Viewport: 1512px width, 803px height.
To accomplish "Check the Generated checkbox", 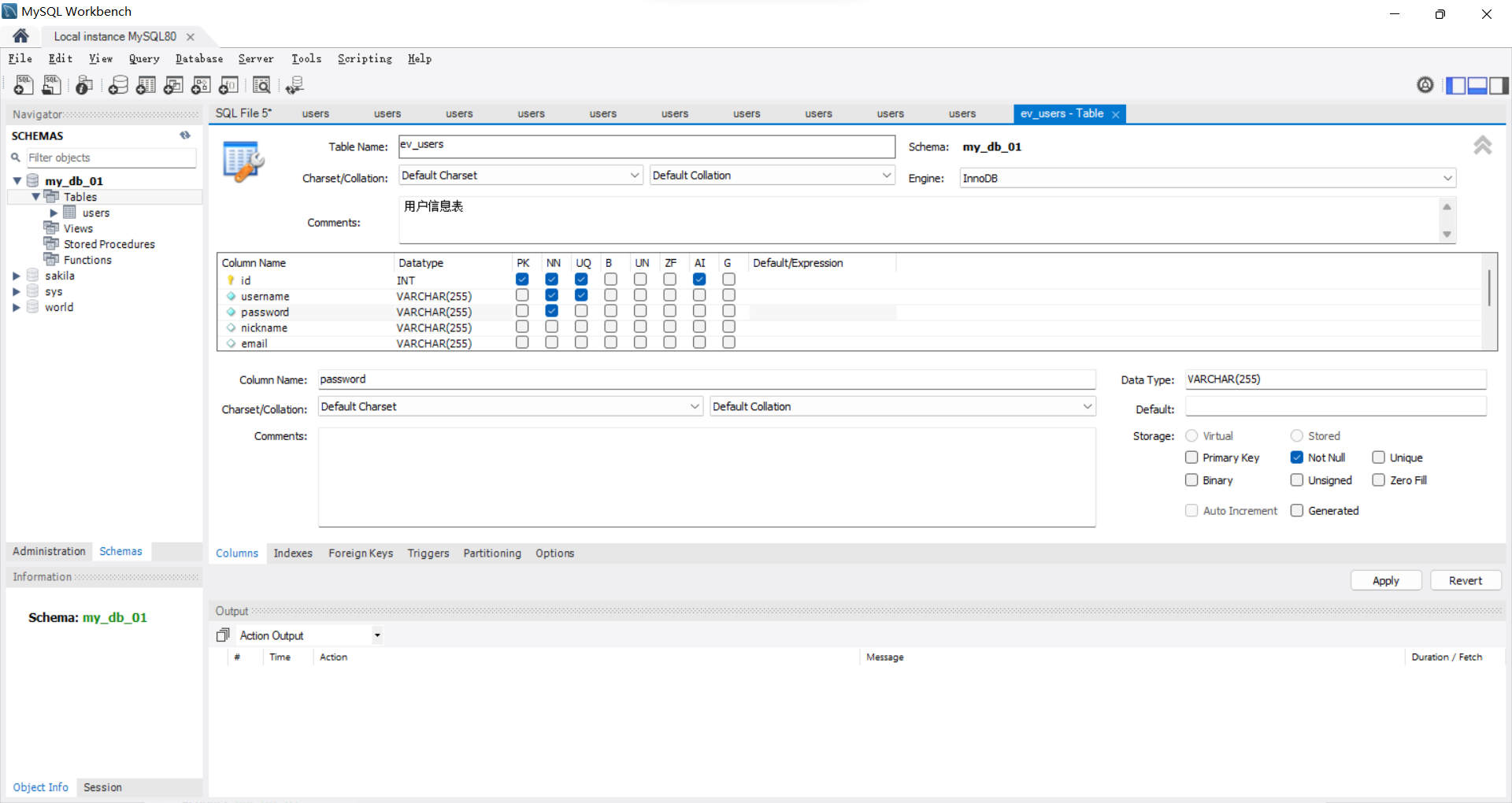I will 1297,511.
